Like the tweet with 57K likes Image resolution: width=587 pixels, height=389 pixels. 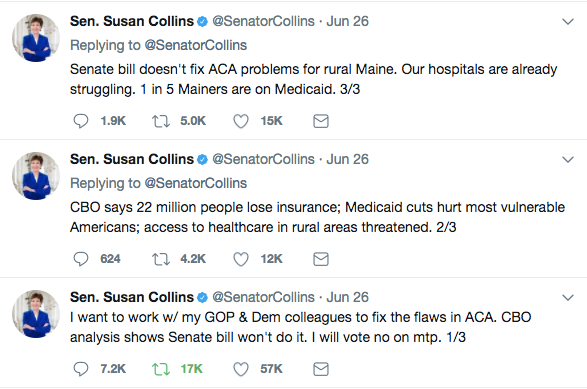pos(241,369)
